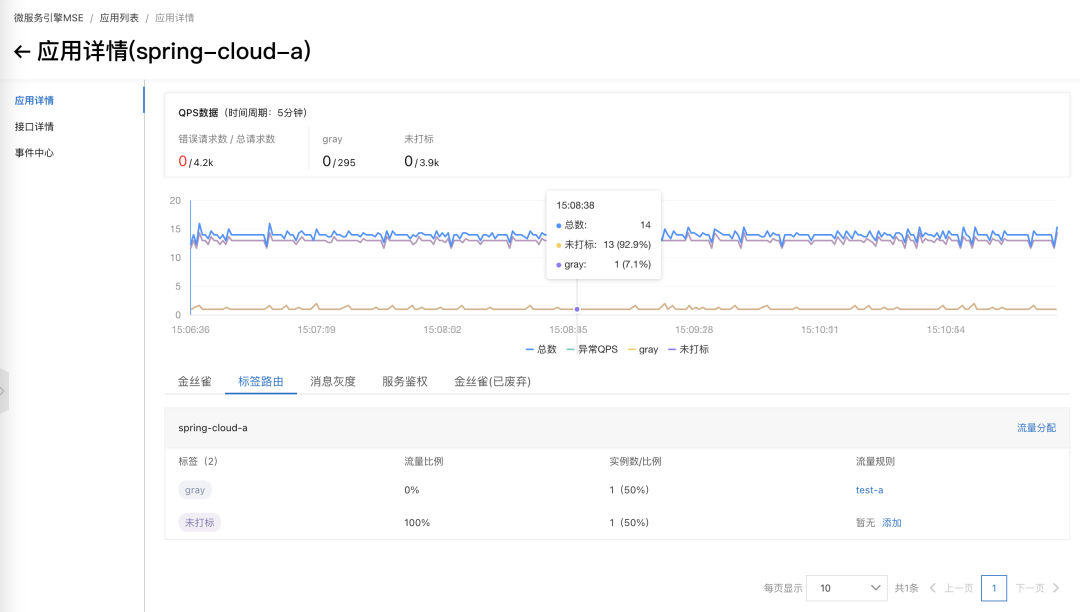This screenshot has width=1080, height=612.
Task: Go to 上一页 previous page
Action: coord(951,588)
